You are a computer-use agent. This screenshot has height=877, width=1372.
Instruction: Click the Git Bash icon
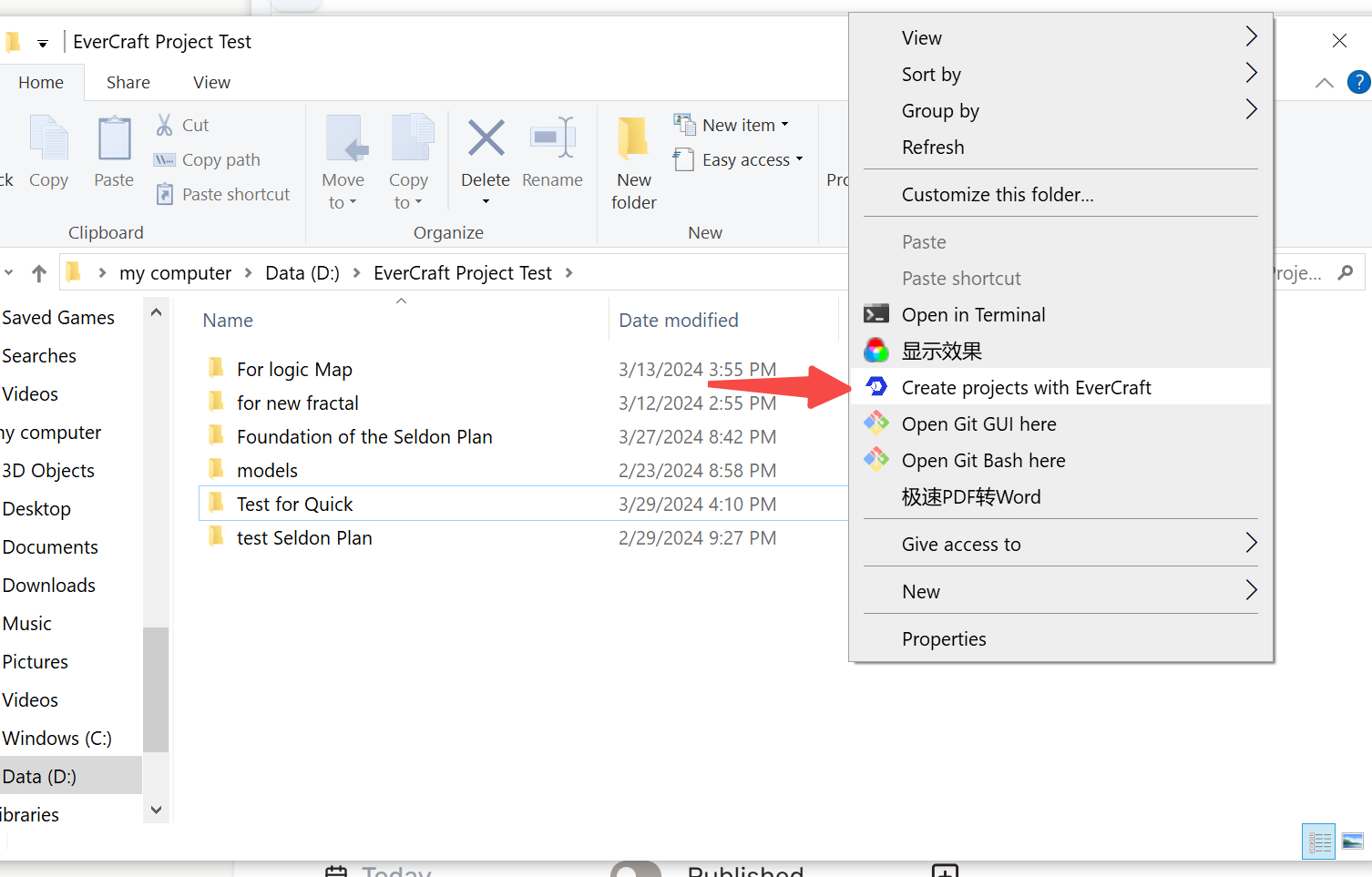pos(876,459)
